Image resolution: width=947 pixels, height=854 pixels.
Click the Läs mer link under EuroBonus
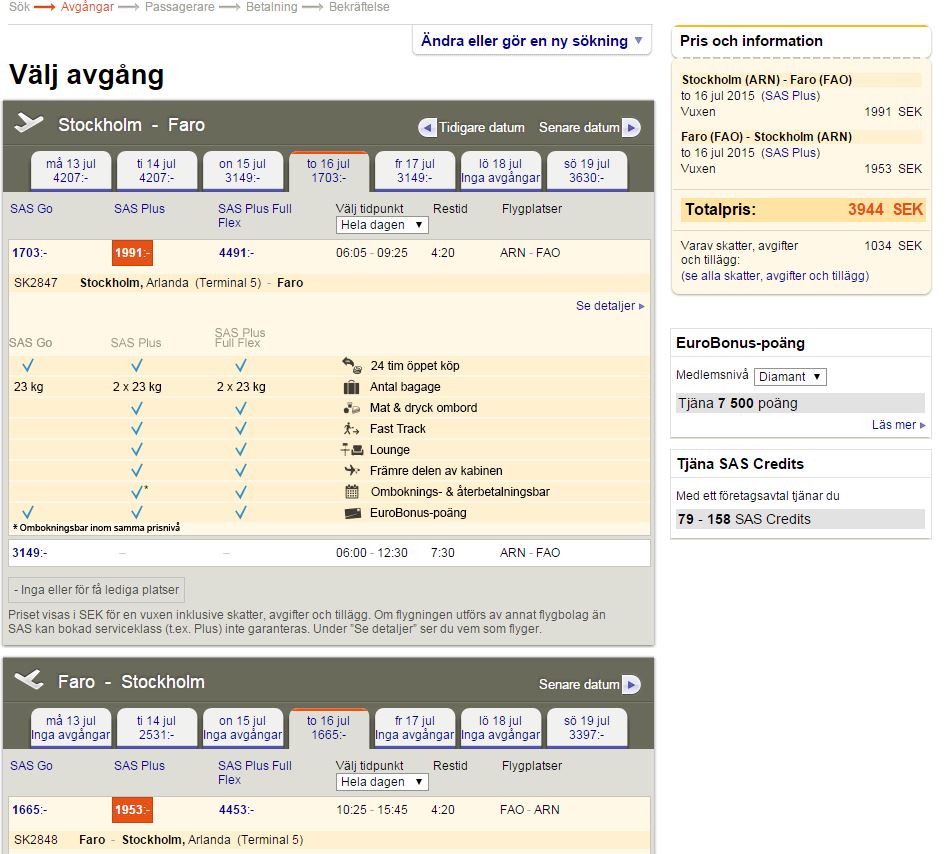click(898, 425)
